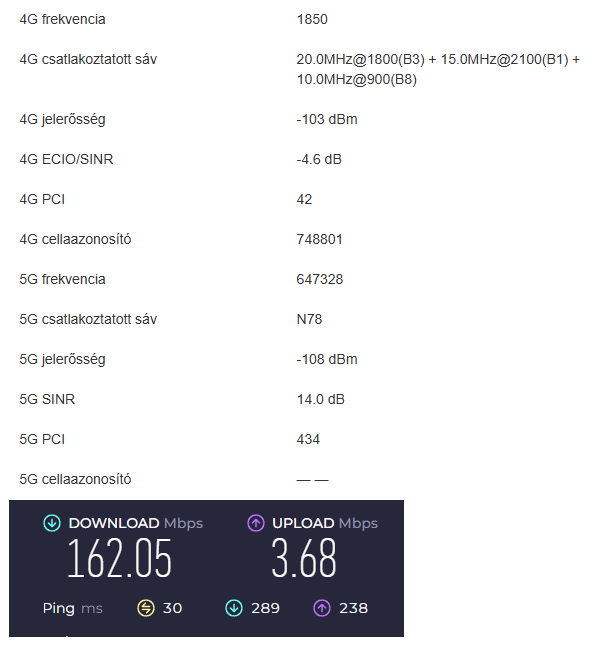This screenshot has width=591, height=664.
Task: Click the 20.0MHz@1800(B3) band aggregation text
Action: [x=360, y=59]
